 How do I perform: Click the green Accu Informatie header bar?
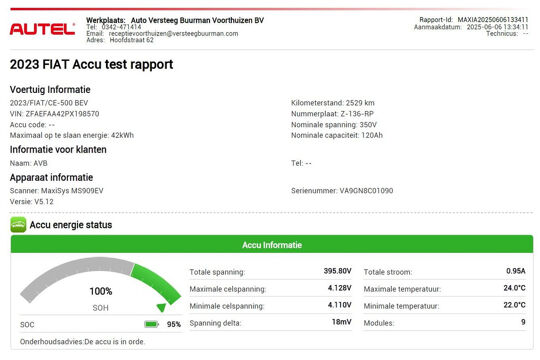[x=272, y=245]
